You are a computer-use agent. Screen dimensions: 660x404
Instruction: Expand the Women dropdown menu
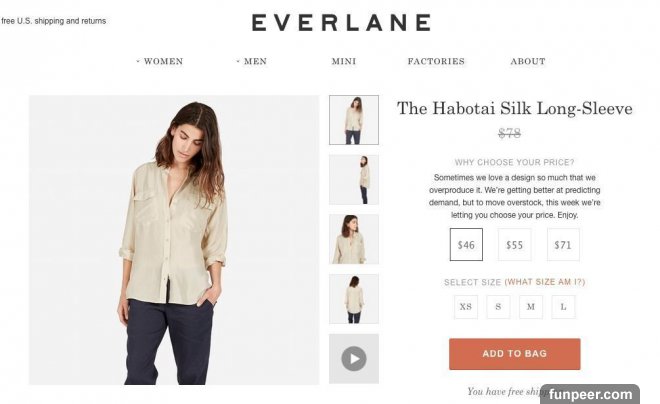(160, 61)
